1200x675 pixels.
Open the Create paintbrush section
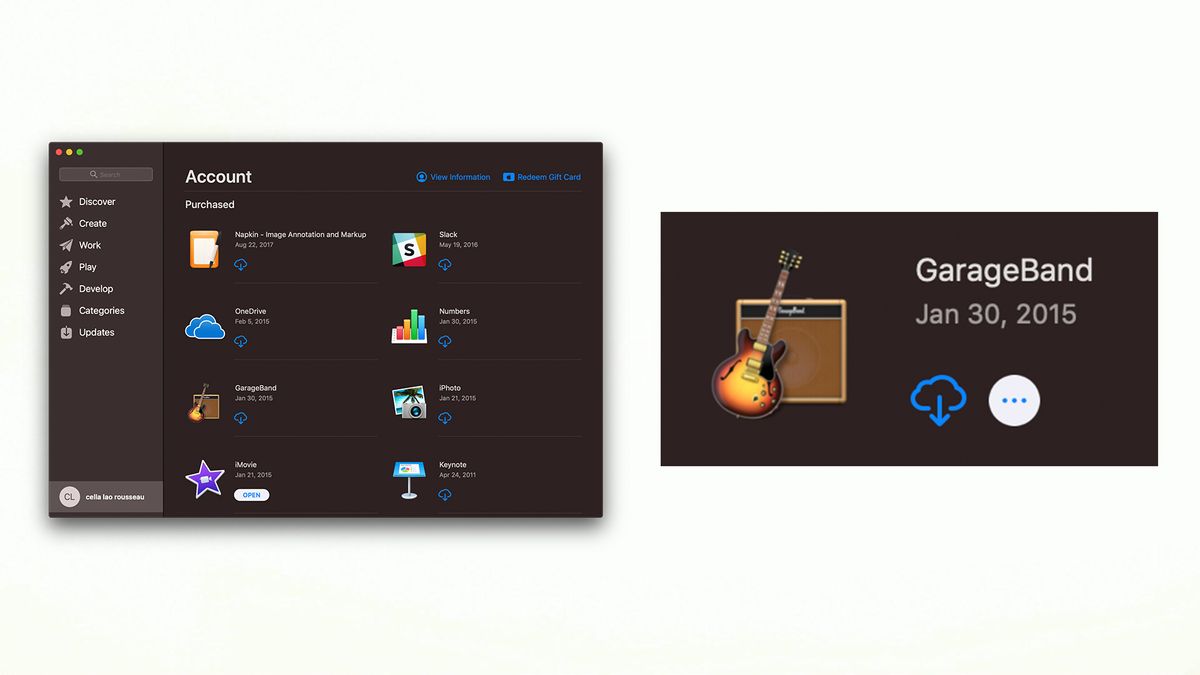click(x=68, y=223)
